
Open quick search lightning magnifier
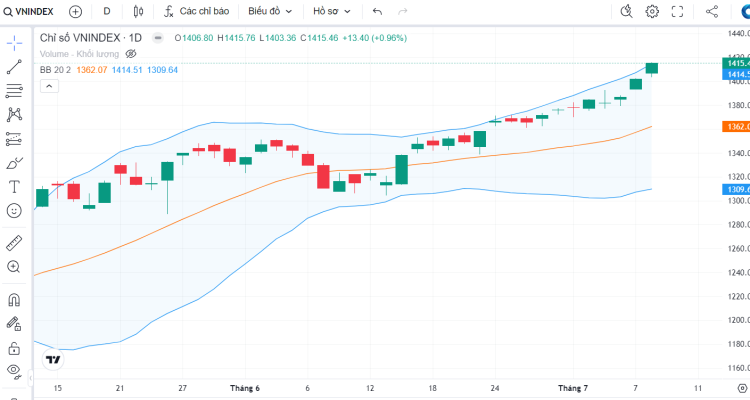click(x=626, y=11)
